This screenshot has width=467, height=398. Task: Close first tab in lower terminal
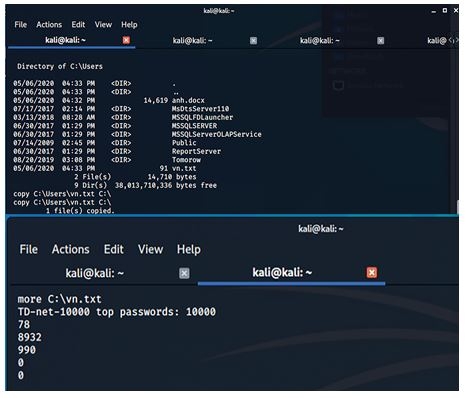click(x=184, y=273)
